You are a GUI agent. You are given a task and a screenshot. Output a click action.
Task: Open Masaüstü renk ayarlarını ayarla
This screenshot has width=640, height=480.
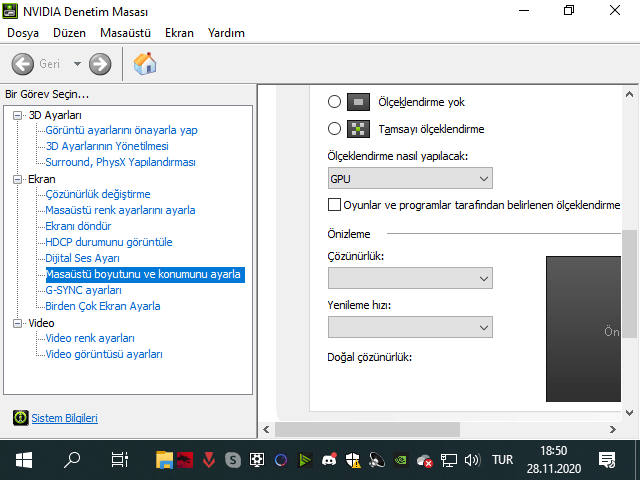pyautogui.click(x=120, y=210)
